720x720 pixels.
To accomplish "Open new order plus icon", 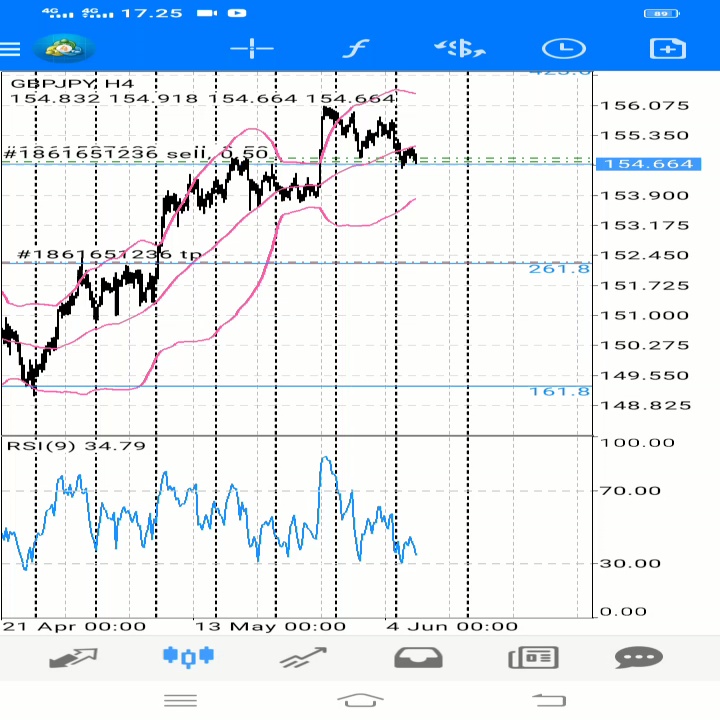I will tap(668, 49).
